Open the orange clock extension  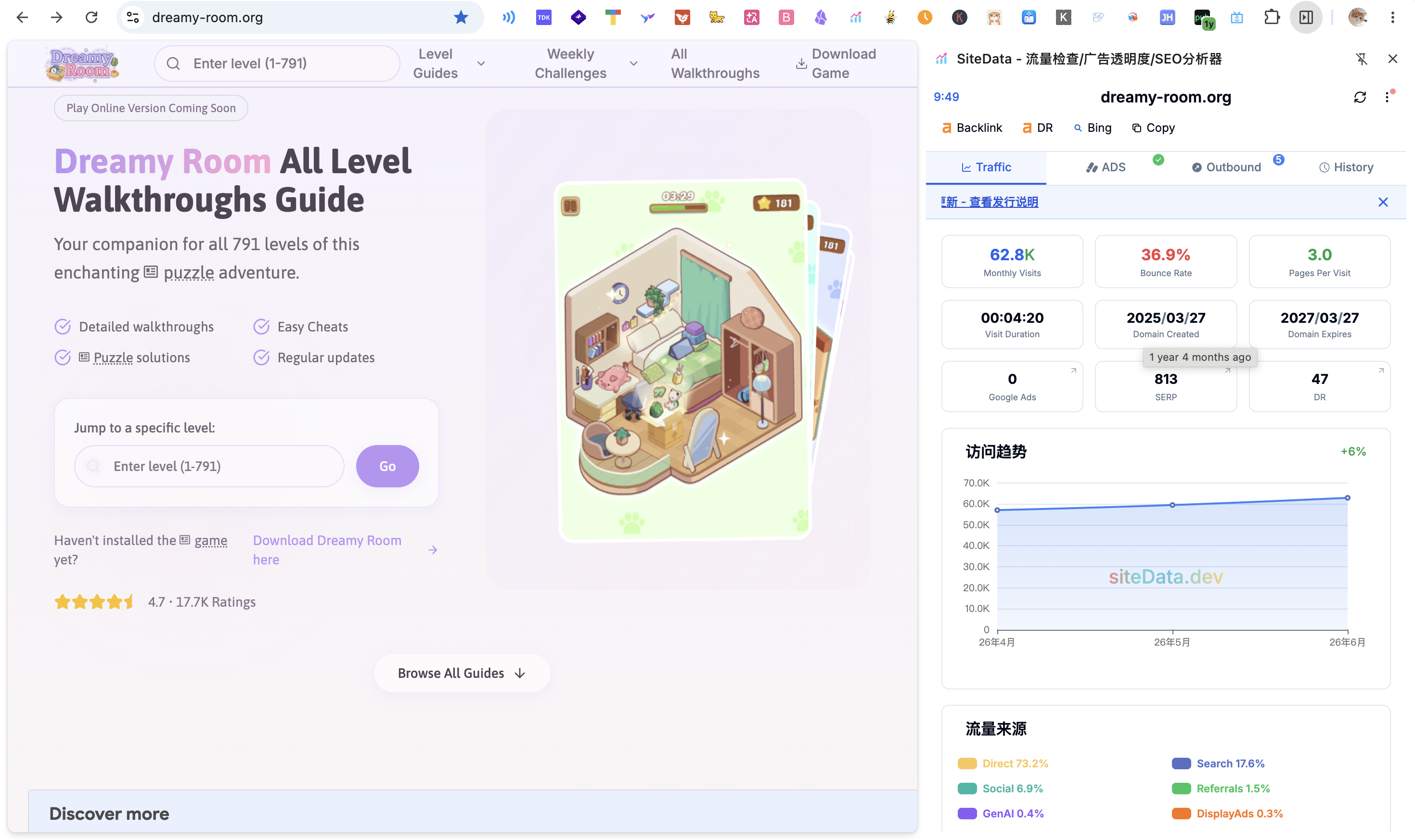tap(925, 17)
